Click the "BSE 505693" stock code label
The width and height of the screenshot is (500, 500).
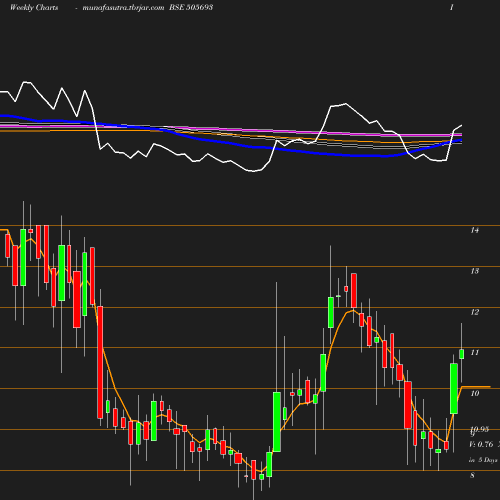[191, 7]
